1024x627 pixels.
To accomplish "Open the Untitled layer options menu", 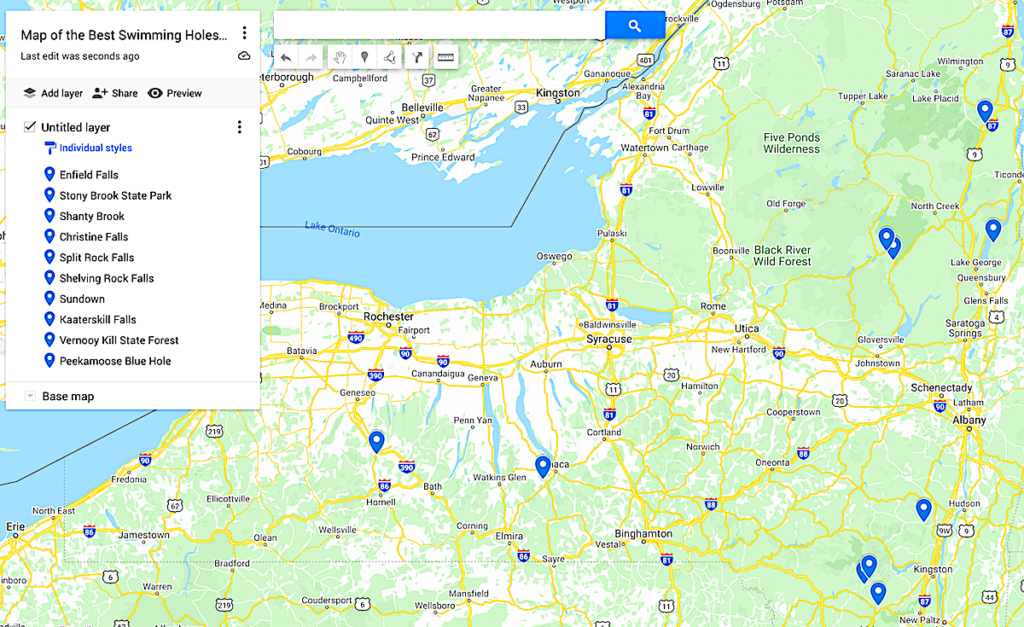I will coord(239,127).
